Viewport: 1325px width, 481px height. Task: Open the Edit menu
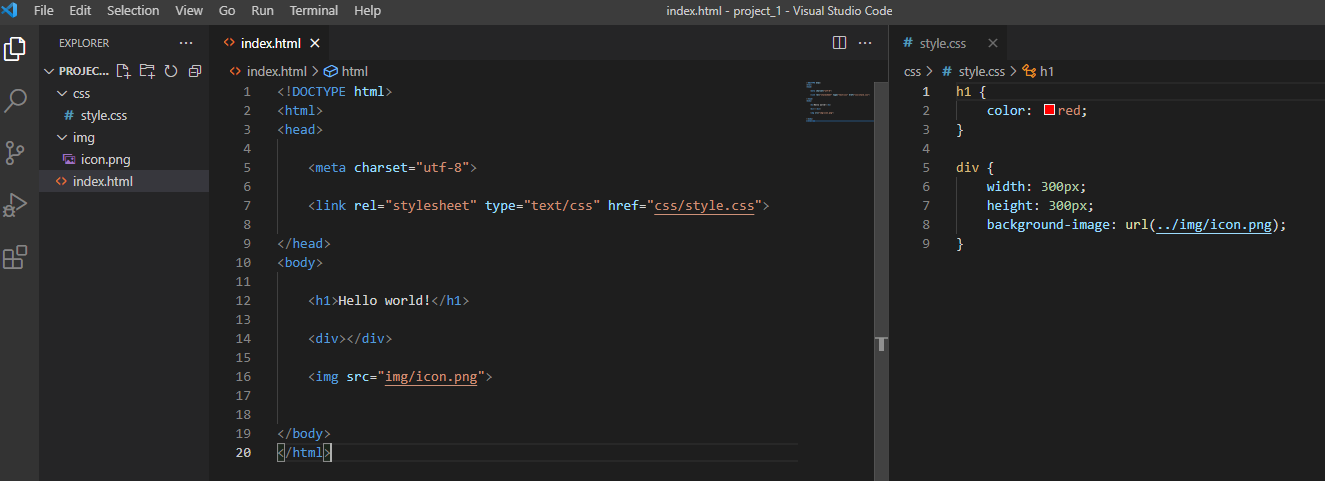80,10
